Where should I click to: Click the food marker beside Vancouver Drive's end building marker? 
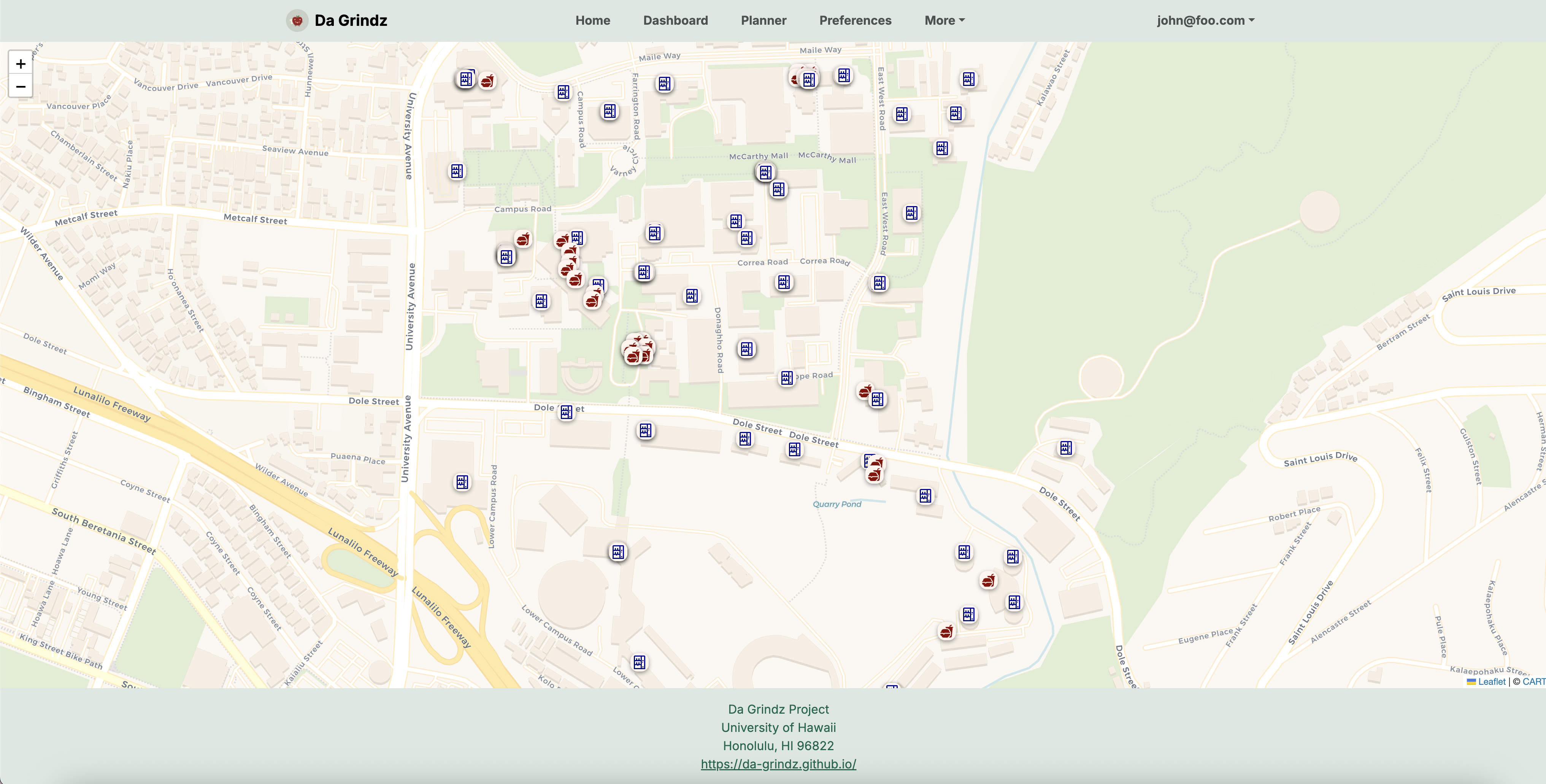pyautogui.click(x=487, y=81)
